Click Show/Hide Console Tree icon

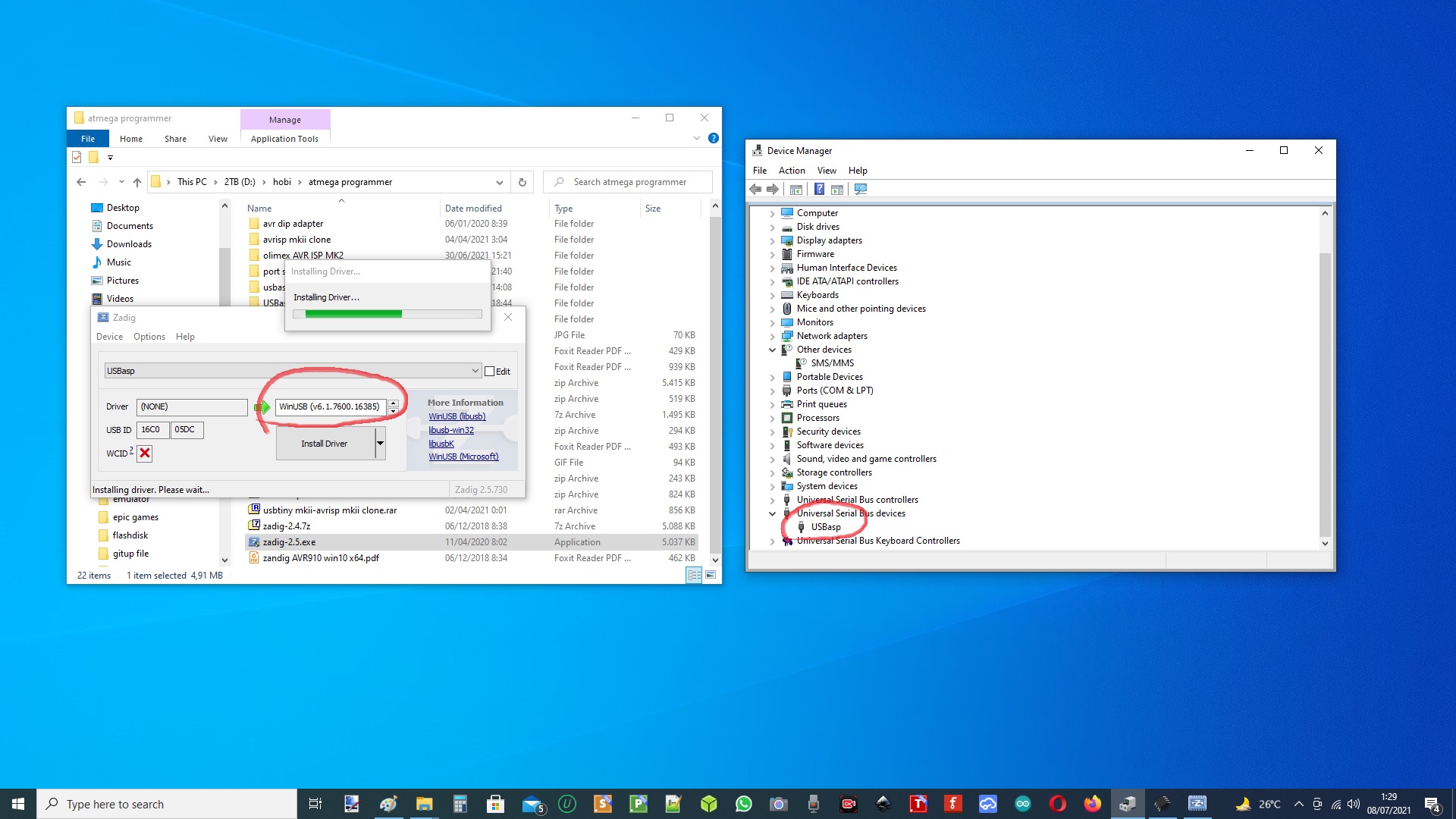(796, 189)
